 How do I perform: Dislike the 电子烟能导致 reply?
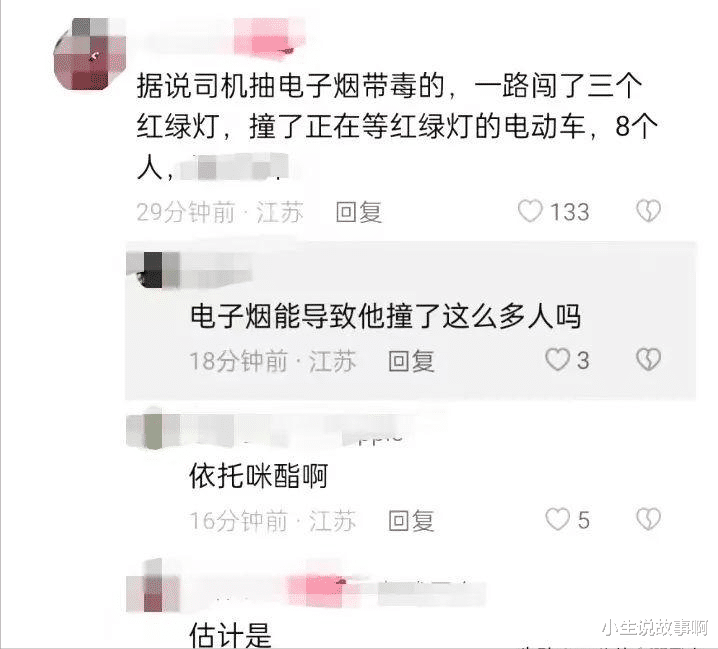pos(648,360)
